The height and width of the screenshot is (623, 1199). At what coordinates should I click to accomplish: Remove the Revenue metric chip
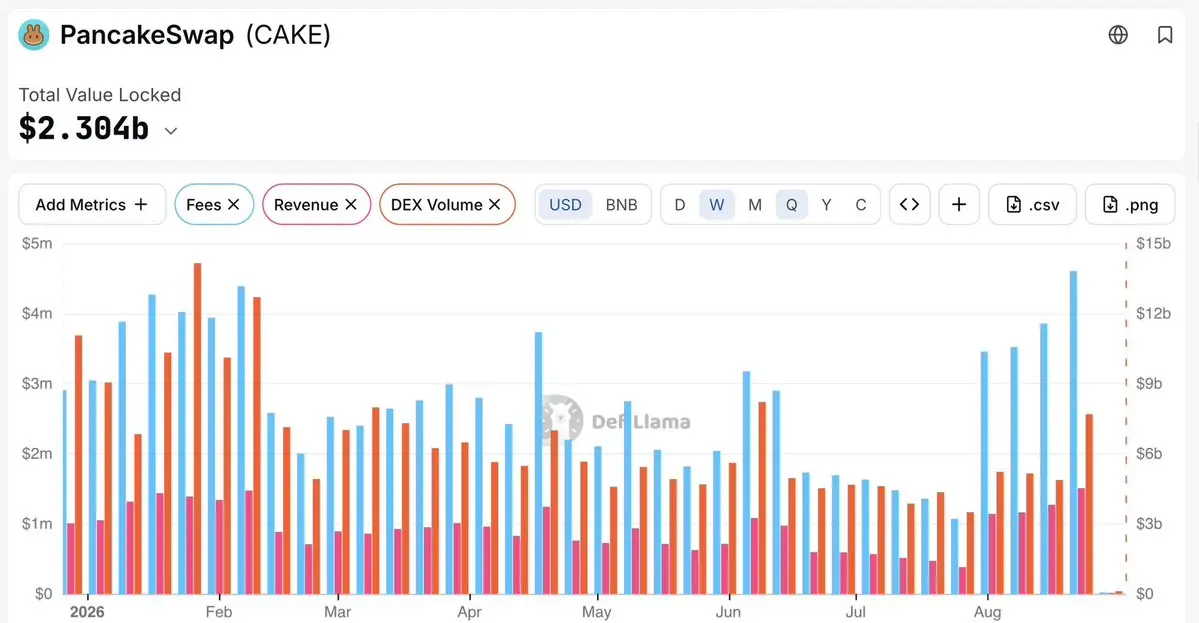(x=351, y=205)
